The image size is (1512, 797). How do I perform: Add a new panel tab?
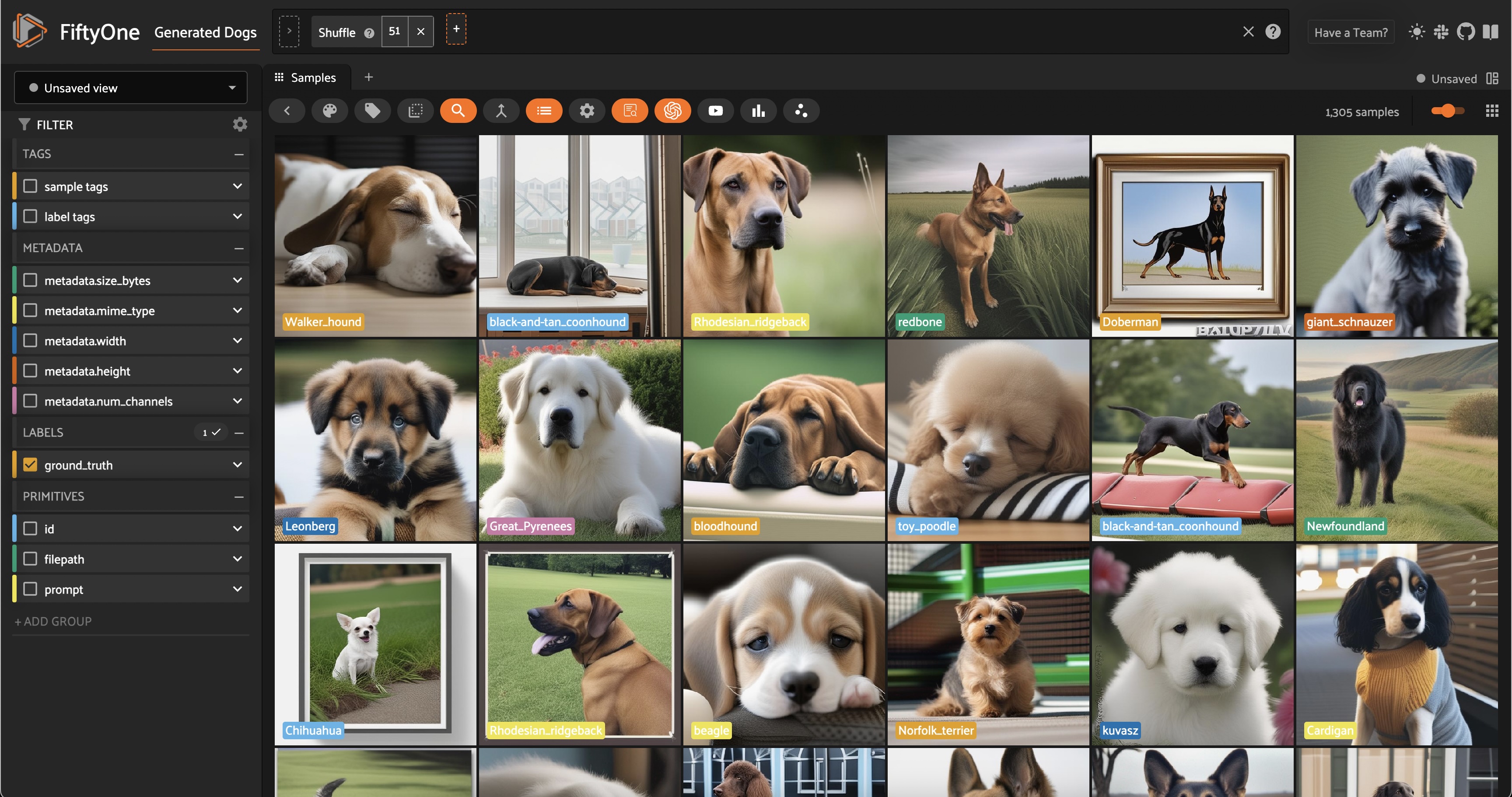point(369,77)
